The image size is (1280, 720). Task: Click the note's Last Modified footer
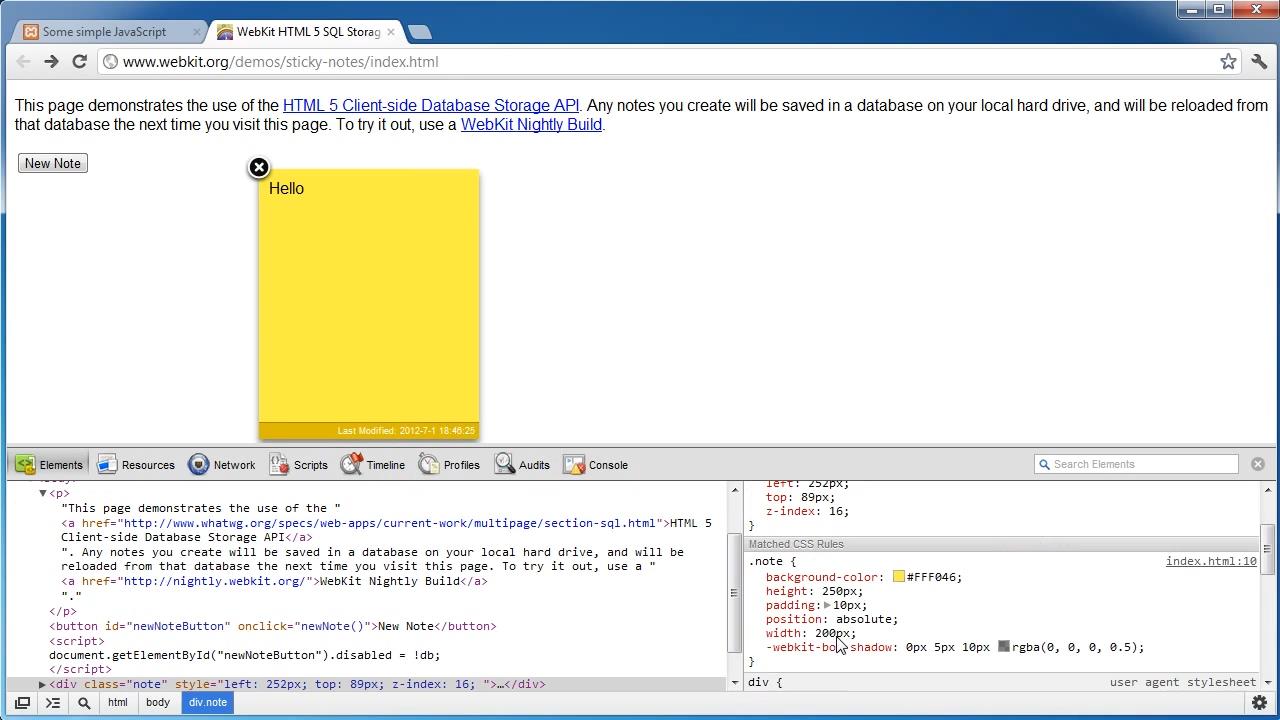pos(368,431)
